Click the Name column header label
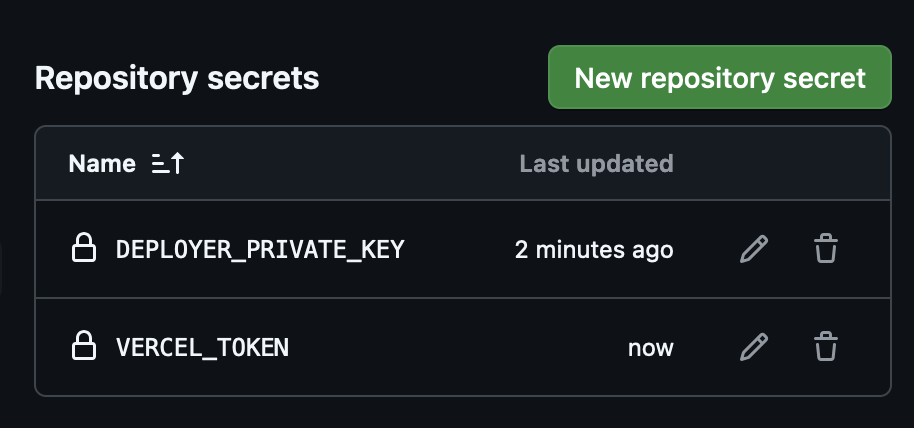914x428 pixels. tap(102, 164)
